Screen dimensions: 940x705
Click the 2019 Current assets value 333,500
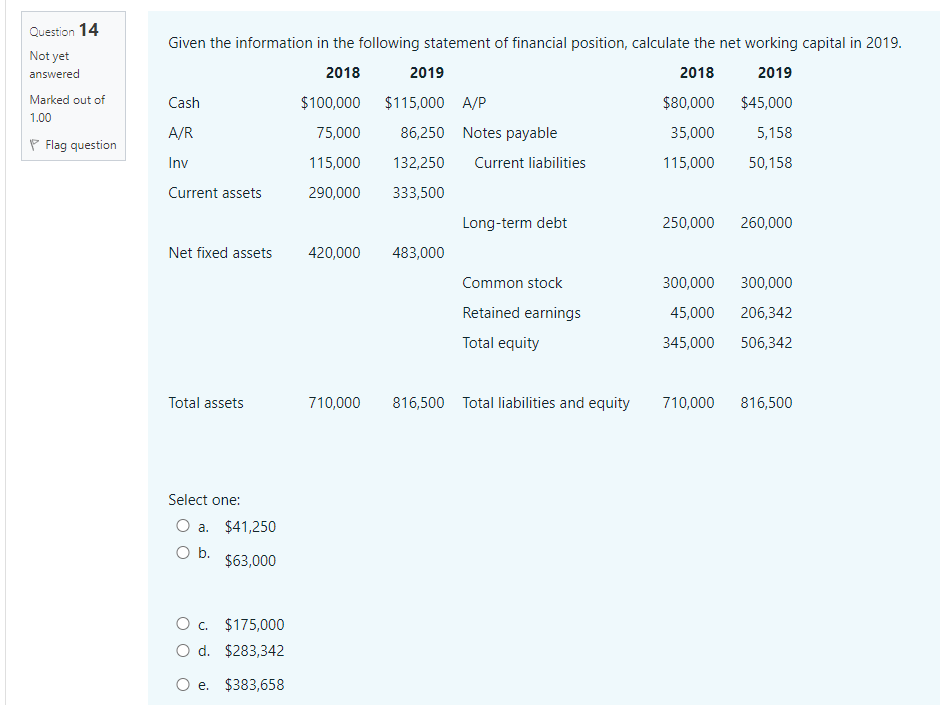[x=418, y=192]
